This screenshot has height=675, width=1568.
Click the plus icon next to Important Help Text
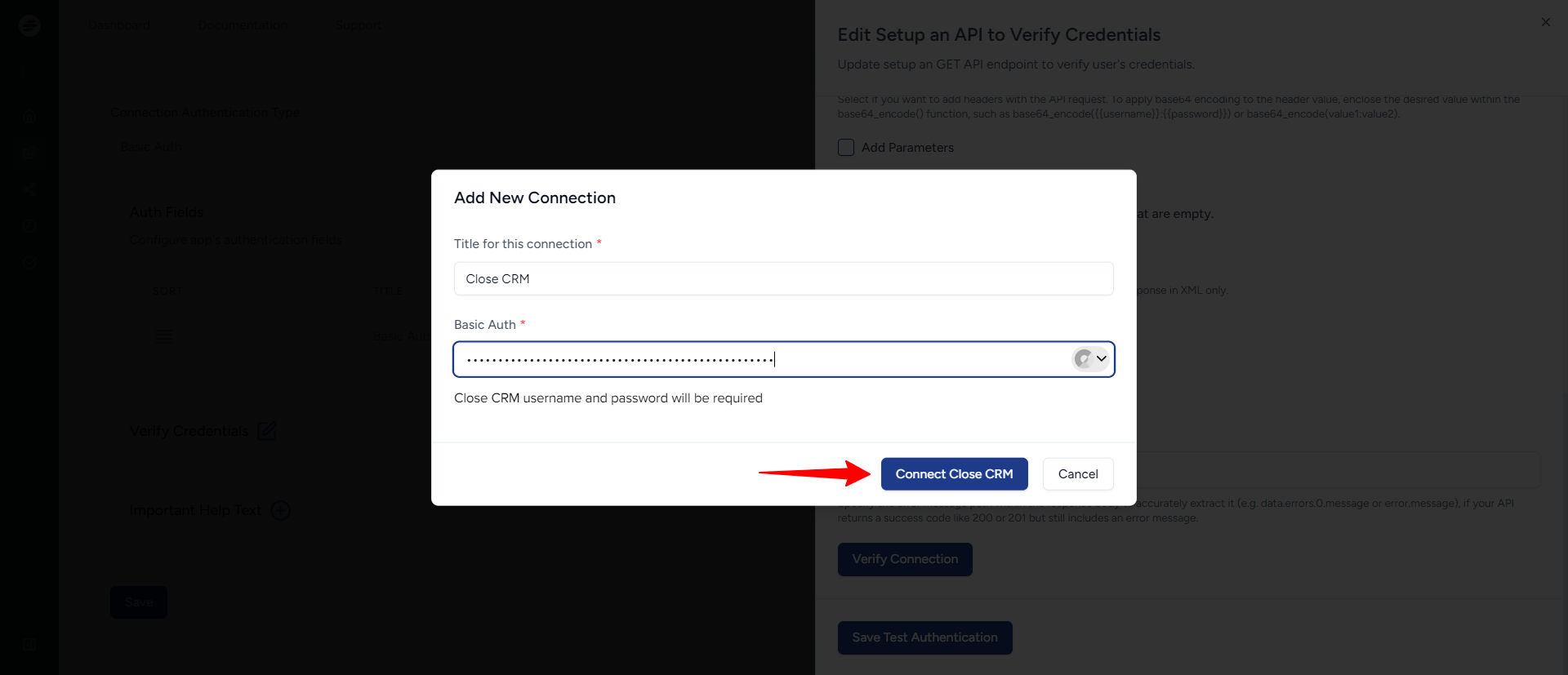281,510
